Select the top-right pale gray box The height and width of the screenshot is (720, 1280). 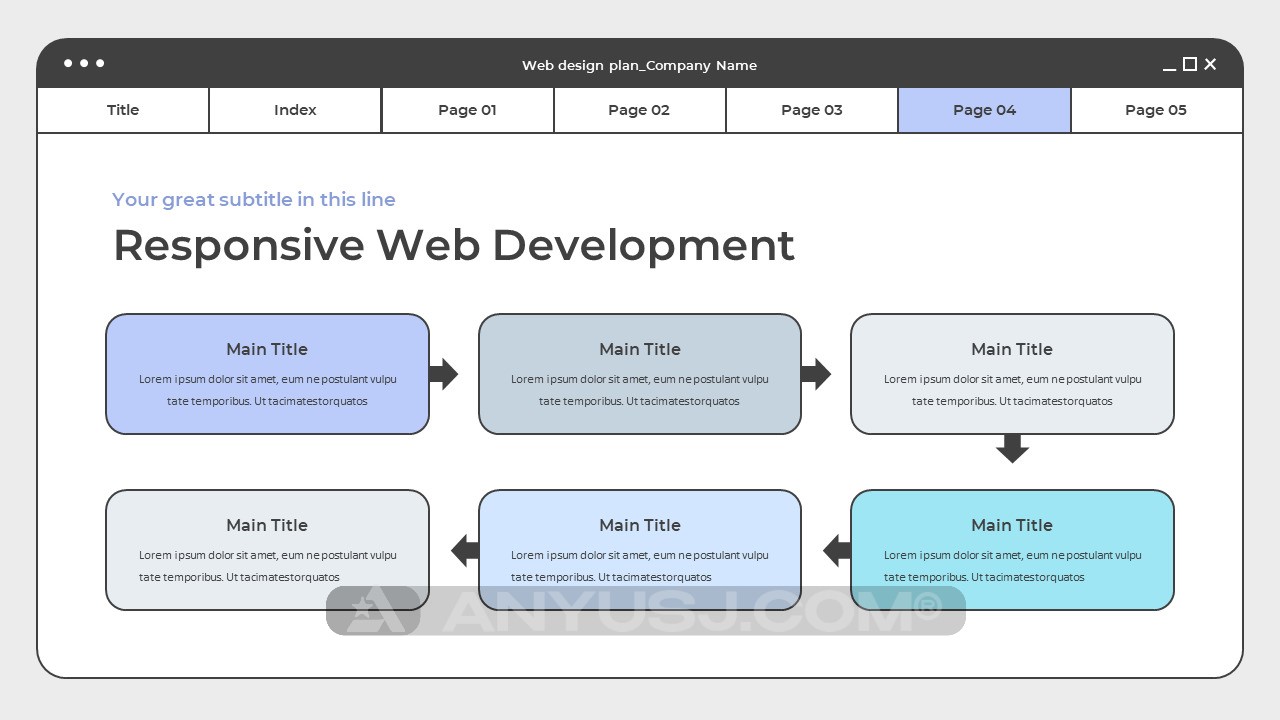tap(1012, 374)
